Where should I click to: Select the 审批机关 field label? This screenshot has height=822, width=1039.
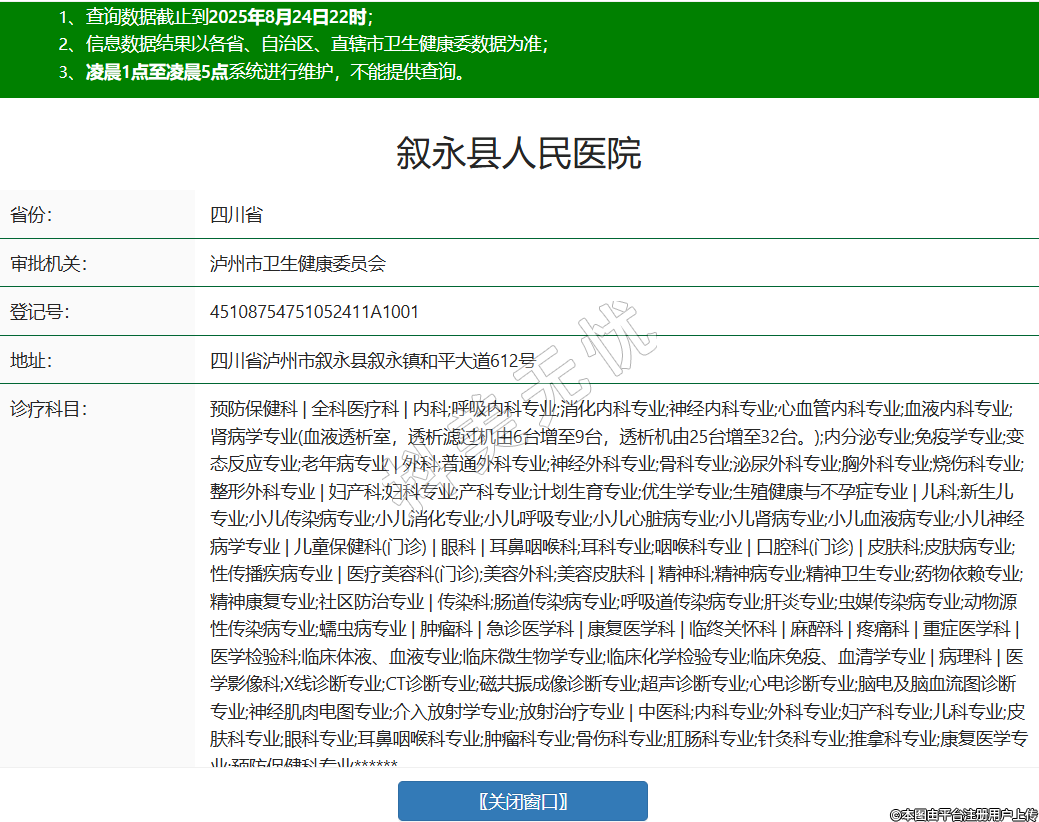pos(48,264)
